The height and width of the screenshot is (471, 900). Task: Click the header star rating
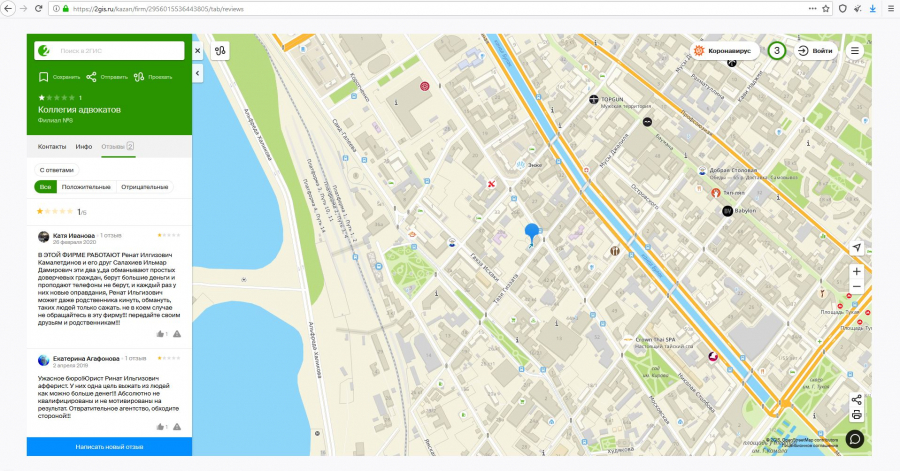tap(56, 98)
